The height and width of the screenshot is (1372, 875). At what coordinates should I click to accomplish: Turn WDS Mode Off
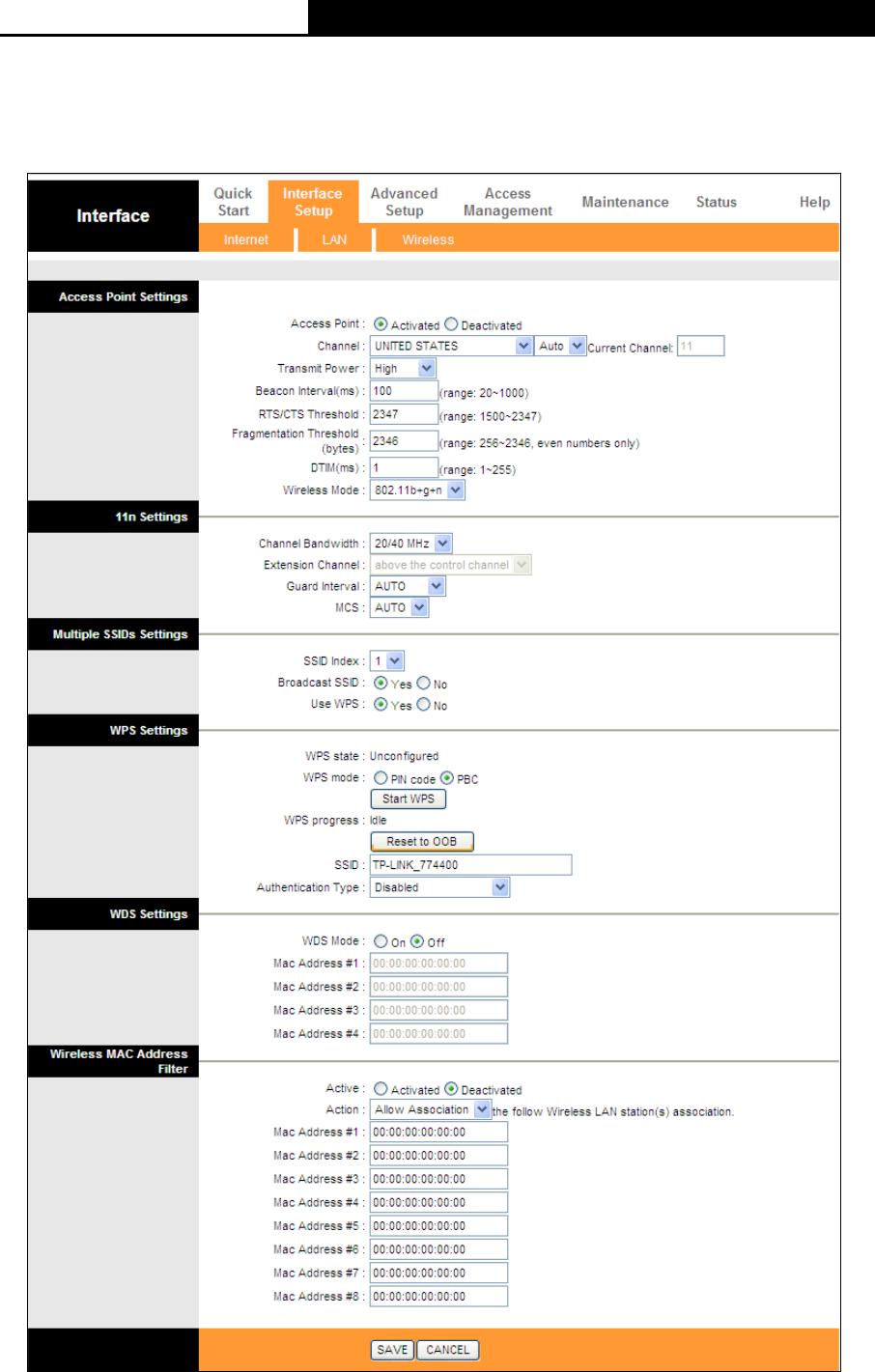coord(417,940)
